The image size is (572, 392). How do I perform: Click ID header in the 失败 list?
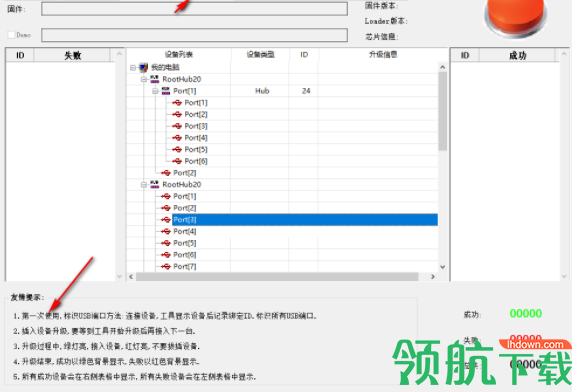point(20,55)
